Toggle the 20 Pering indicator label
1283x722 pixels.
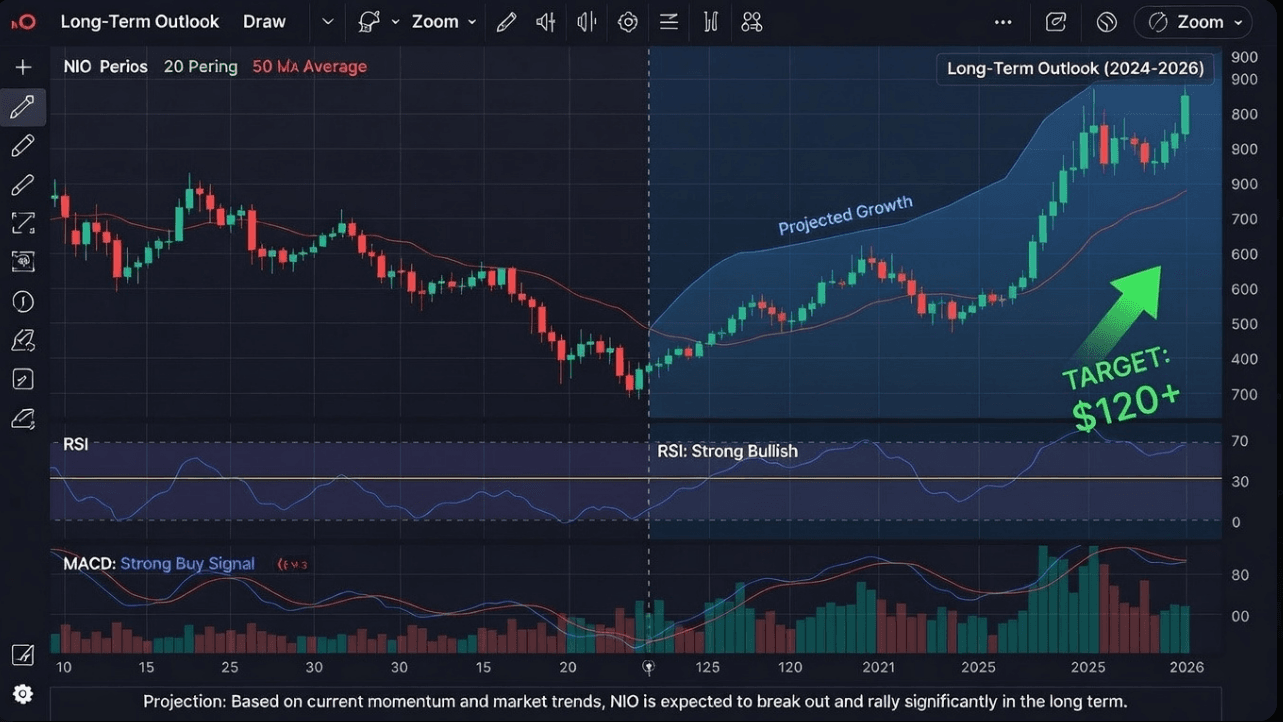pyautogui.click(x=200, y=67)
